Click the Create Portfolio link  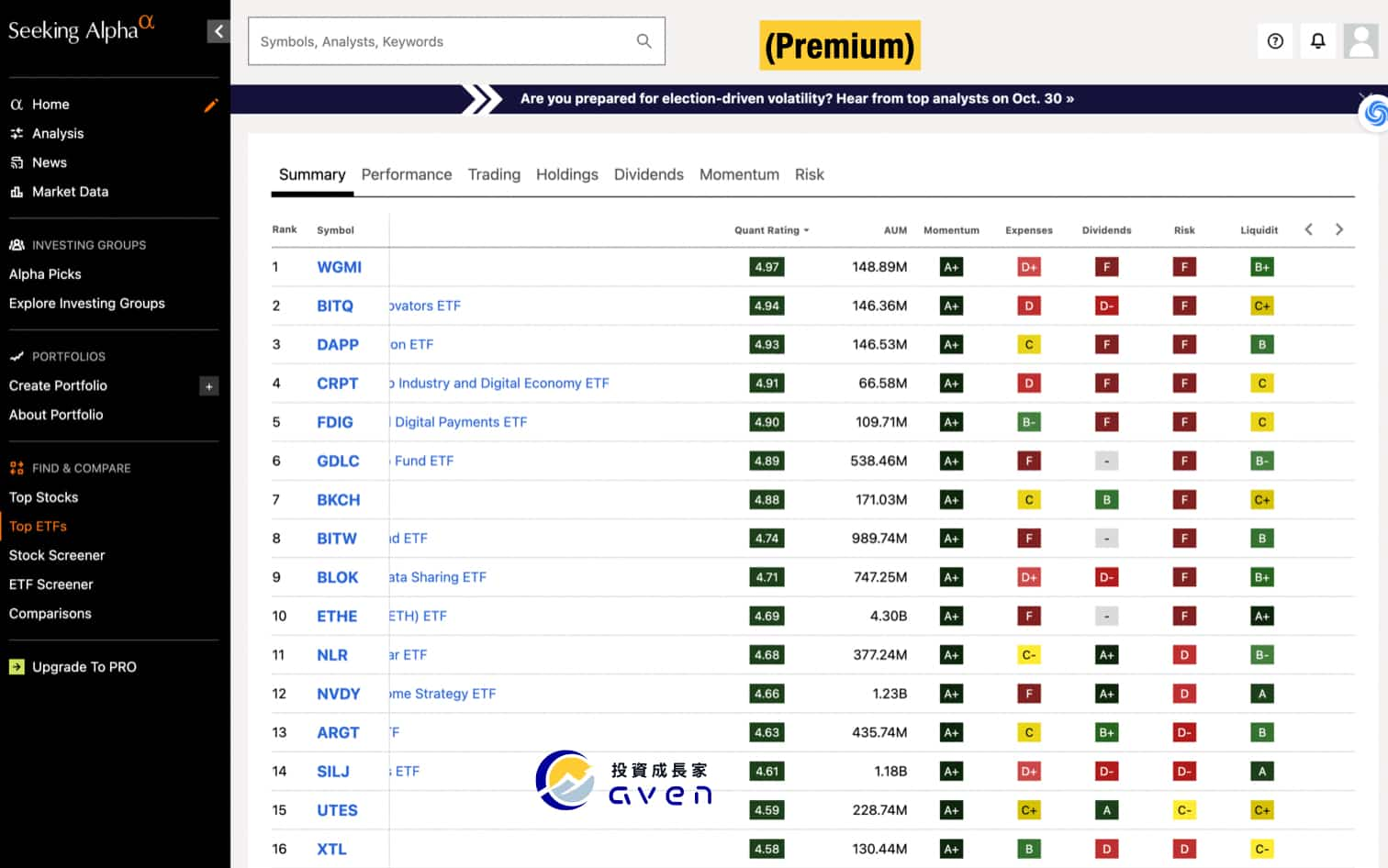(x=58, y=385)
